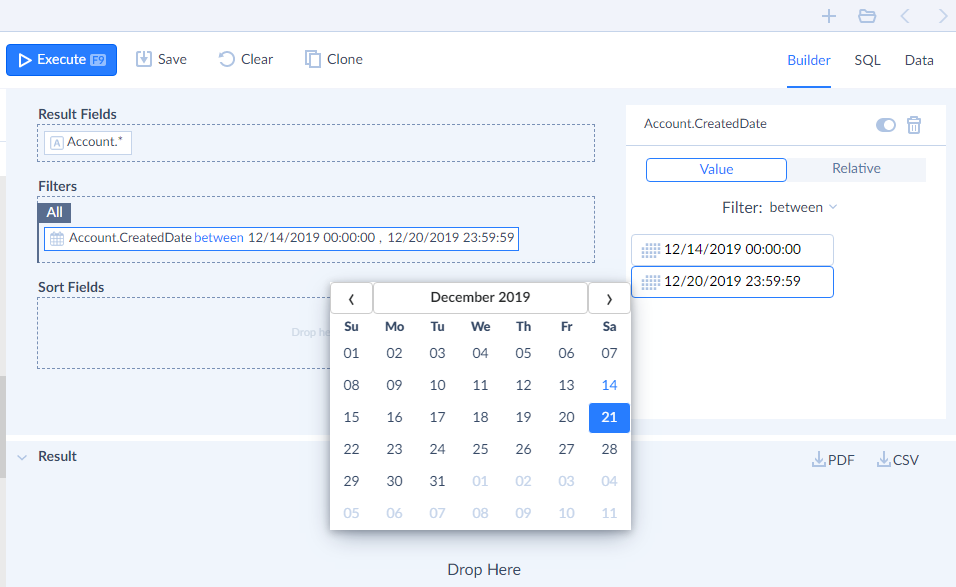The height and width of the screenshot is (587, 956).
Task: Switch to Relative date mode
Action: tap(856, 169)
